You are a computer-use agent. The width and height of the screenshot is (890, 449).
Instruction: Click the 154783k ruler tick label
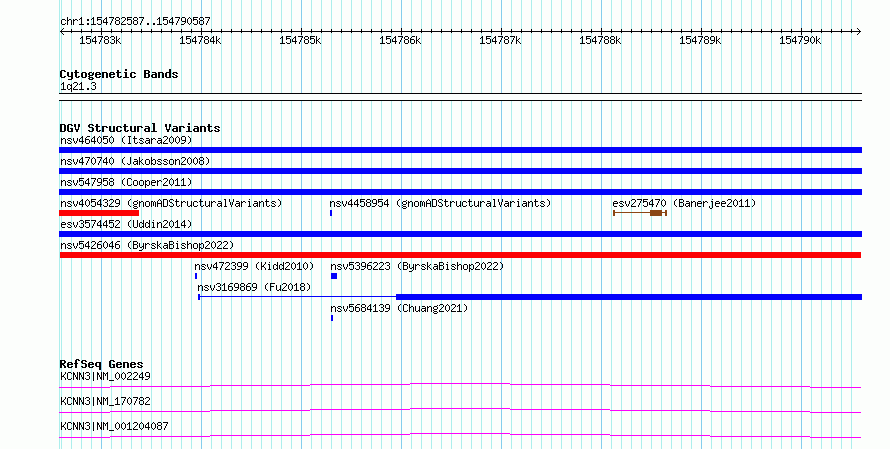tap(100, 40)
